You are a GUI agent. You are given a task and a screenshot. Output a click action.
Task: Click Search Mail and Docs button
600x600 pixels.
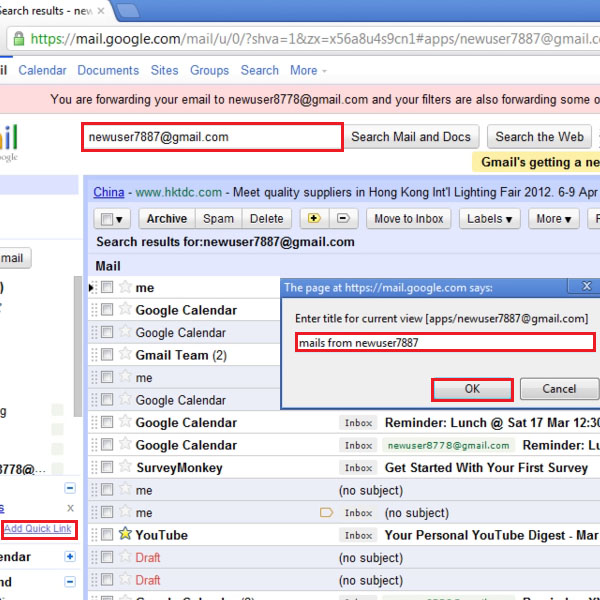(411, 137)
